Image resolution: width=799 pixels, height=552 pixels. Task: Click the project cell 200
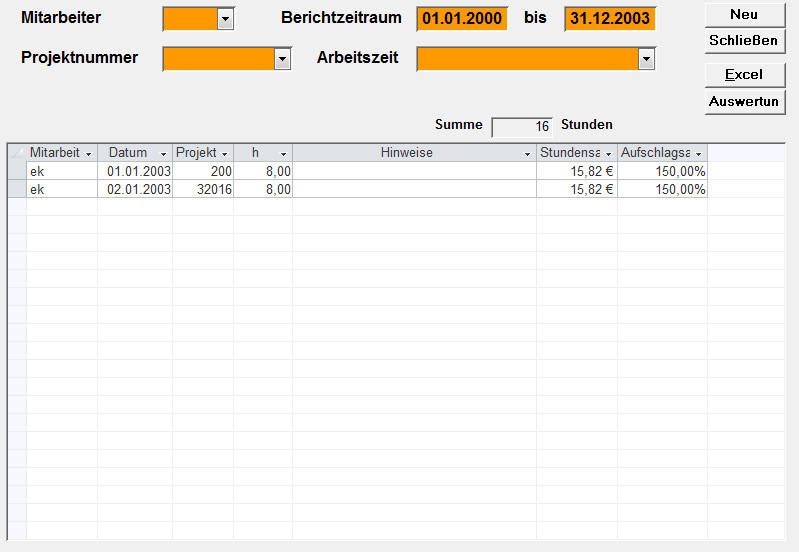[203, 171]
